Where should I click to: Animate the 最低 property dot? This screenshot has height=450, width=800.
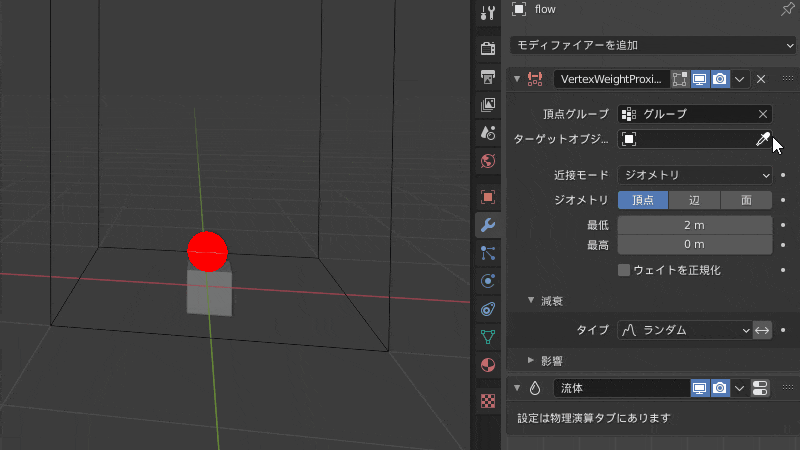click(783, 225)
